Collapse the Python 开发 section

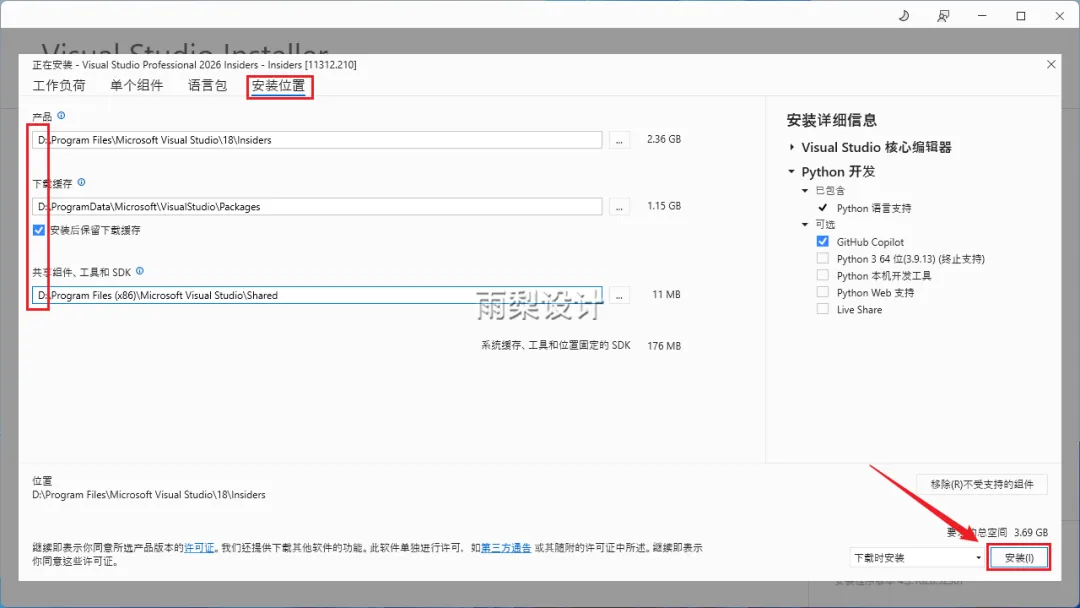791,171
